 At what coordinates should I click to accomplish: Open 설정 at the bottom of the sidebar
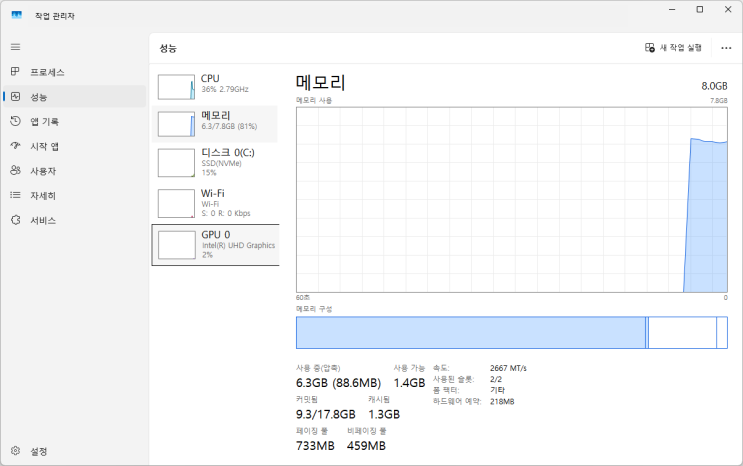coord(39,451)
